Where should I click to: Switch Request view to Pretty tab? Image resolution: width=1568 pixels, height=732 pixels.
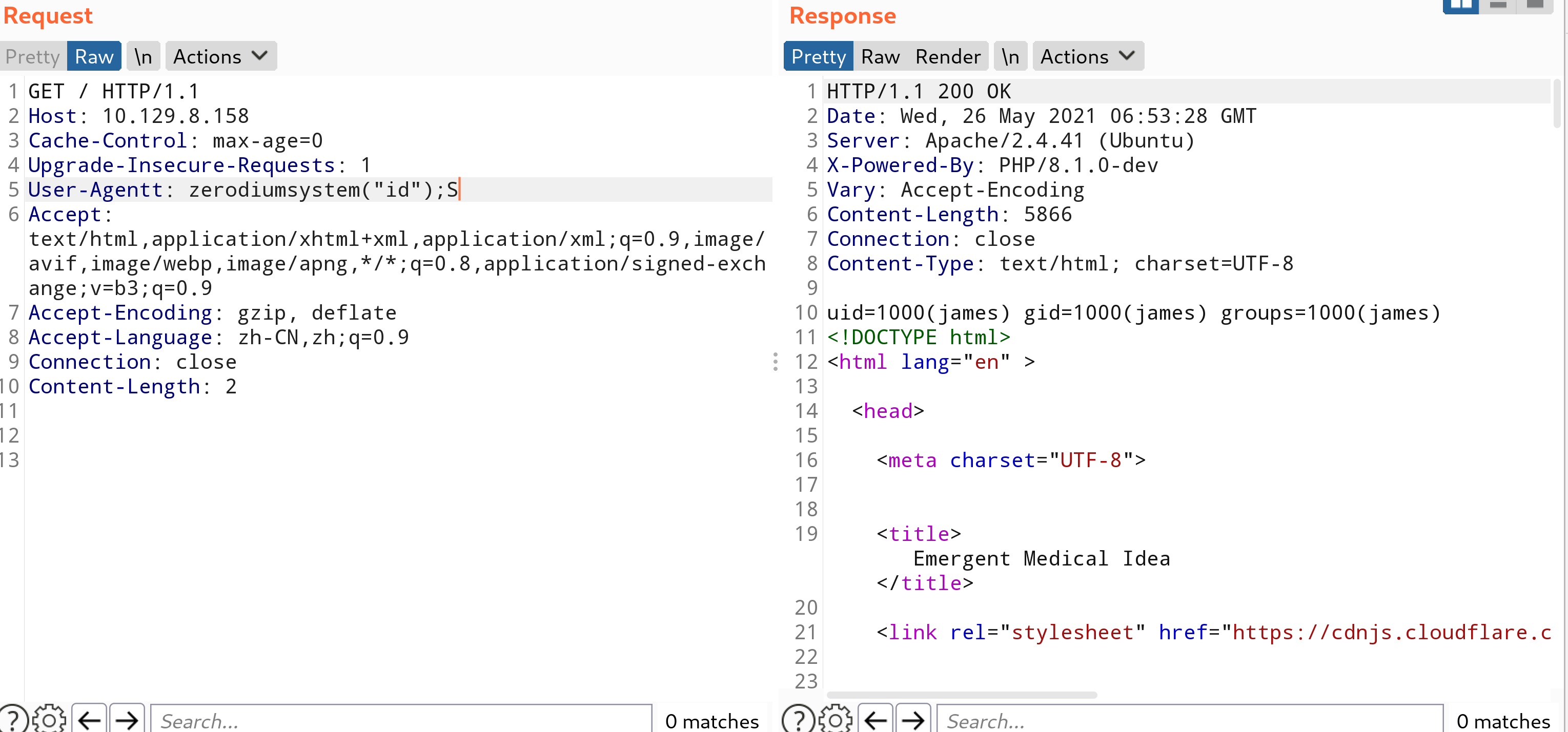pos(32,56)
